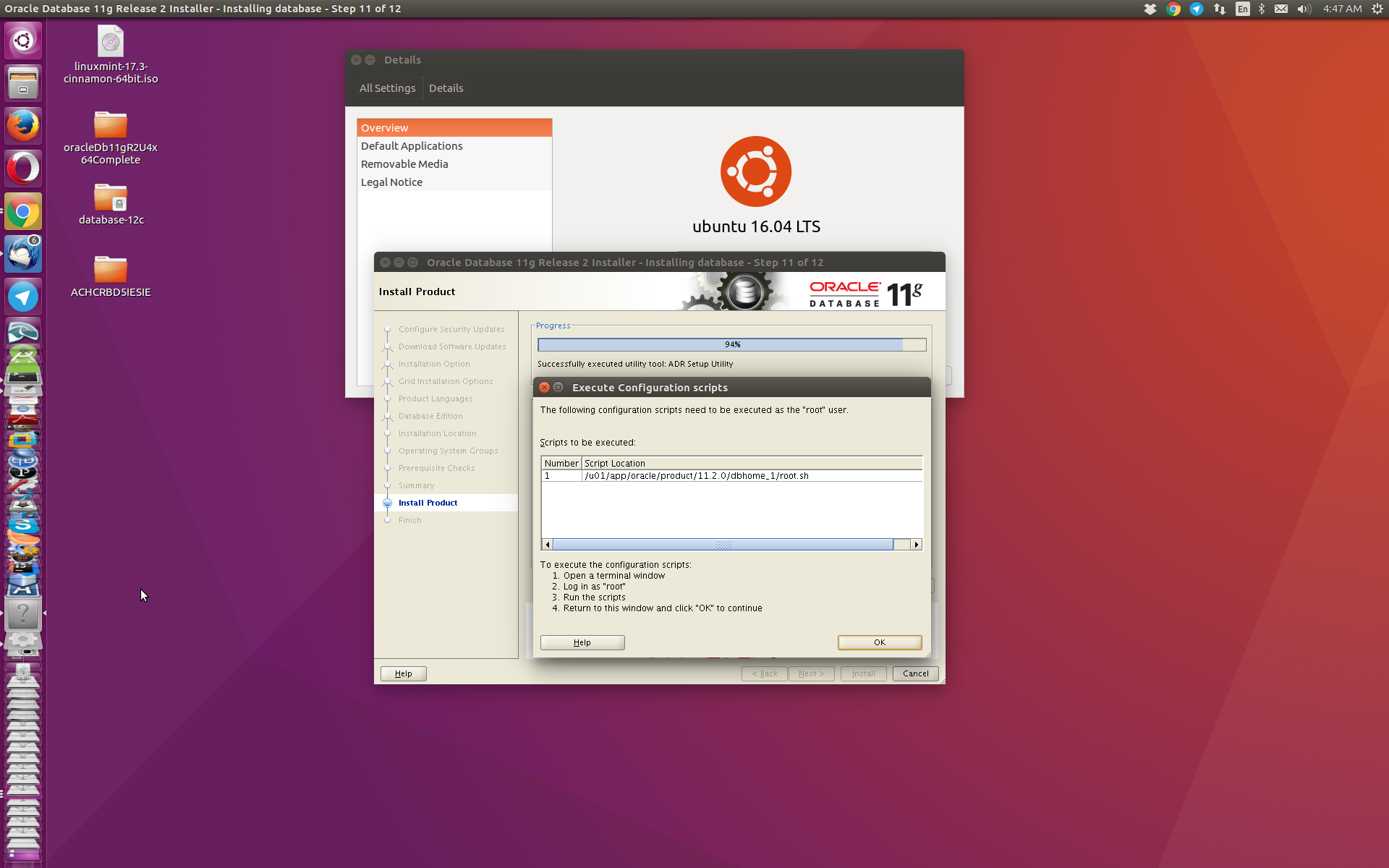Viewport: 1389px width, 868px height.
Task: Open ACHCRBD5IESIE desktop folder
Action: tap(111, 276)
